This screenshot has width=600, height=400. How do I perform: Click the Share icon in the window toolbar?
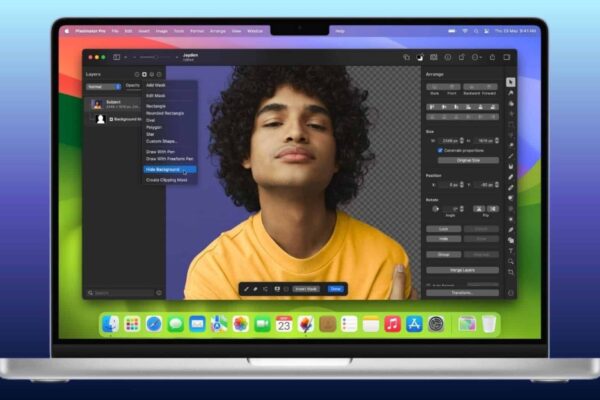[492, 57]
